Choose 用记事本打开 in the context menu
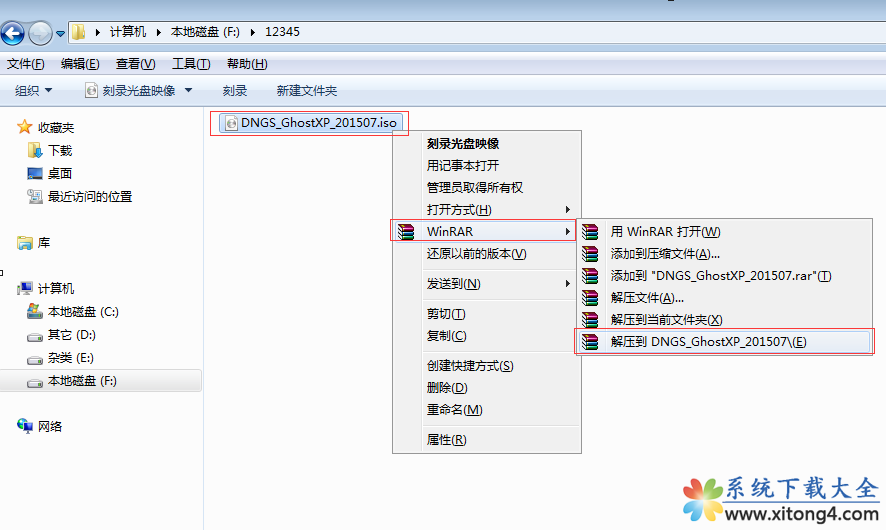886x530 pixels. (463, 166)
